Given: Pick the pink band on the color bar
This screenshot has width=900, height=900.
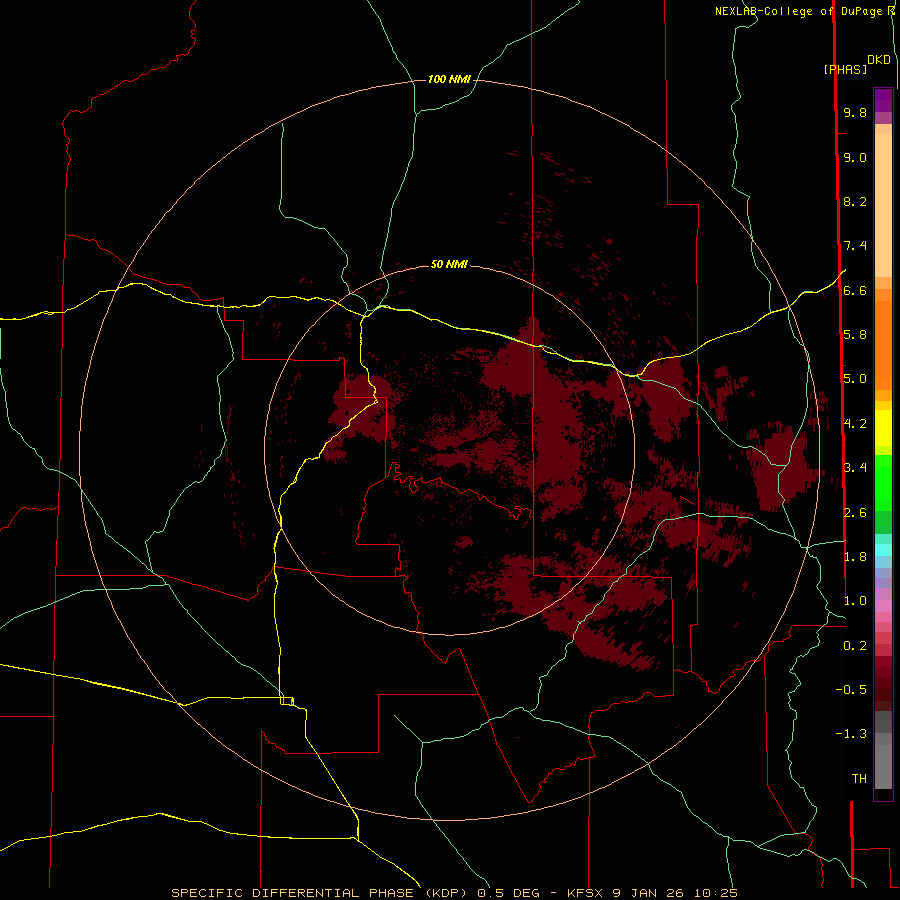Looking at the screenshot, I should click(x=883, y=606).
